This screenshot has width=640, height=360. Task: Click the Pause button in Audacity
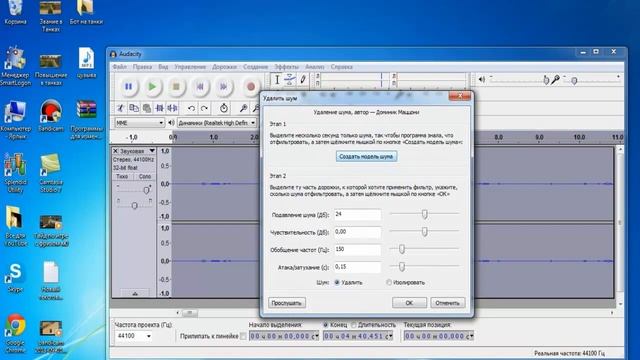point(128,87)
